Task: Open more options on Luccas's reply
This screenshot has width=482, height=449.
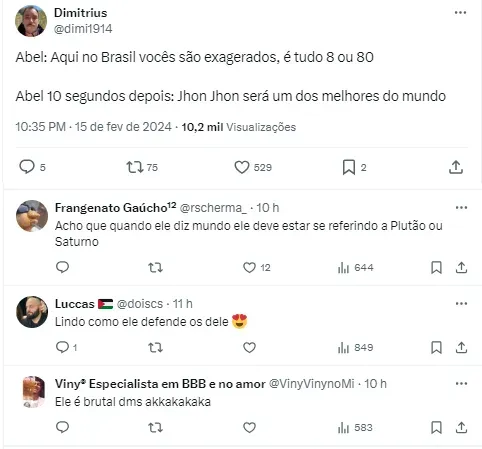Action: 461,304
